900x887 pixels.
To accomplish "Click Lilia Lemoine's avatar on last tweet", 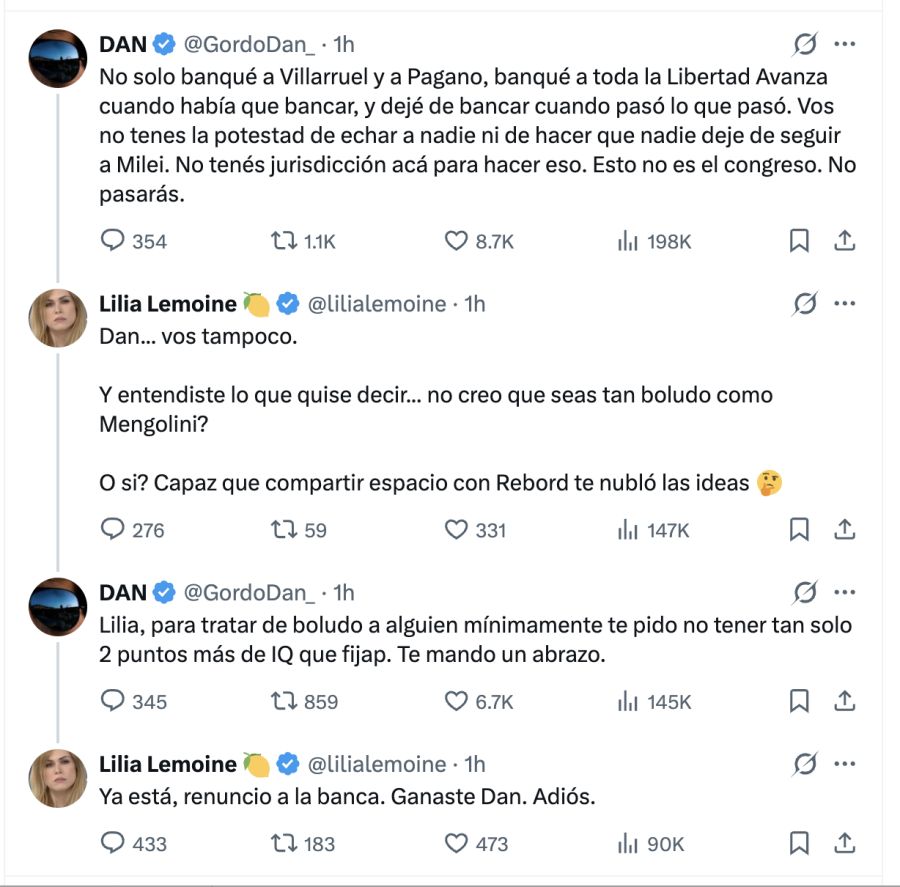I will click(x=58, y=778).
